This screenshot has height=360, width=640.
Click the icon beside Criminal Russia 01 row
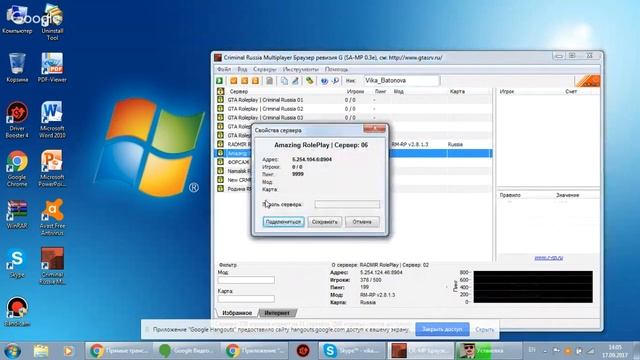[220, 100]
